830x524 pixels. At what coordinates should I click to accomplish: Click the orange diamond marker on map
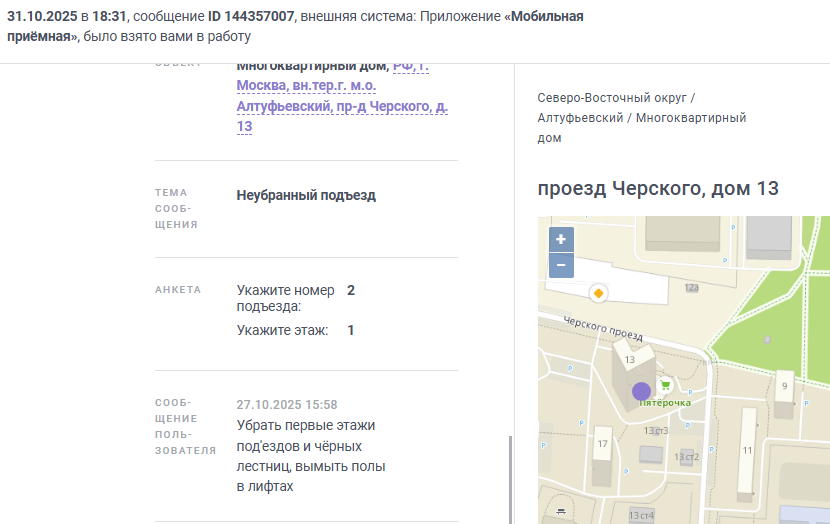tap(599, 293)
